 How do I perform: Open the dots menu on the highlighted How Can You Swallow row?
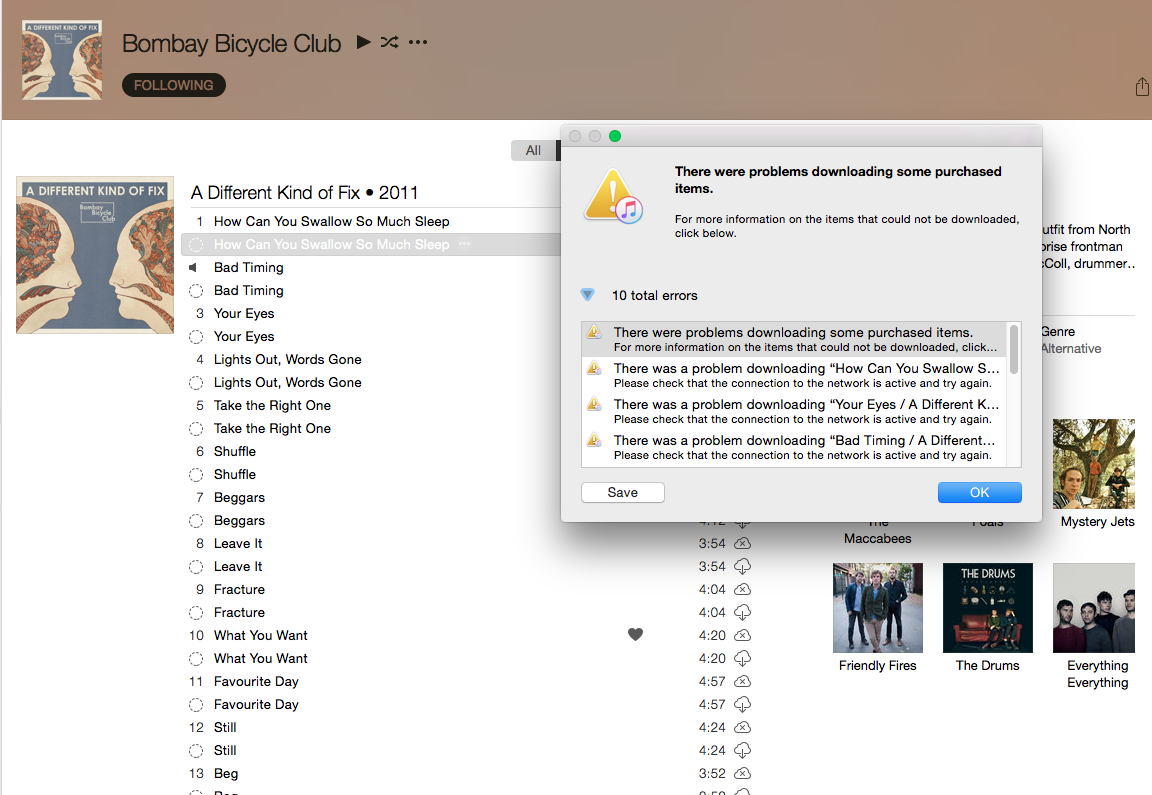pyautogui.click(x=464, y=244)
